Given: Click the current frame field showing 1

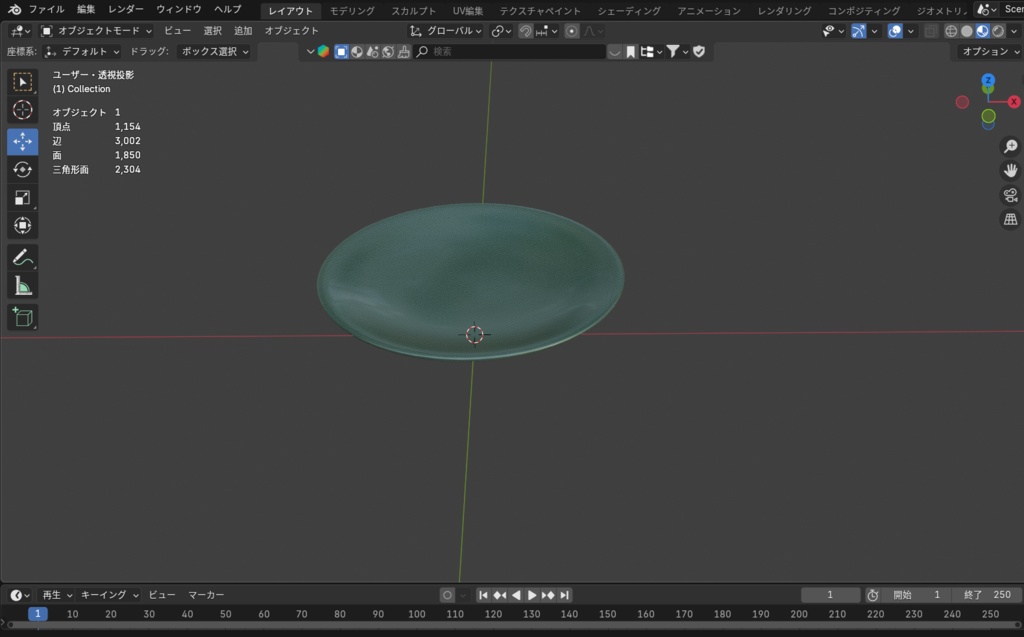Looking at the screenshot, I should [x=830, y=594].
